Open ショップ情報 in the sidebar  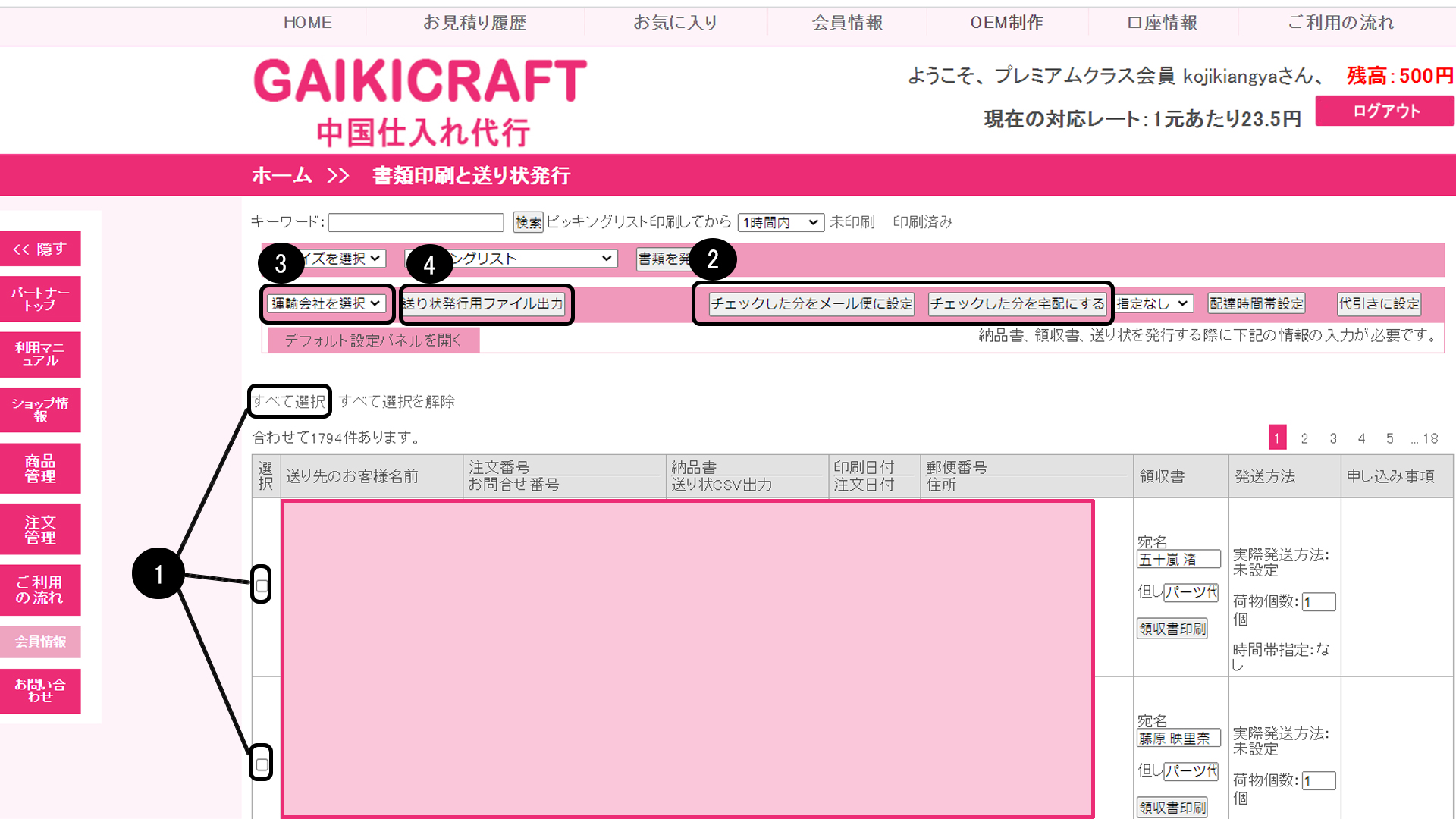pyautogui.click(x=40, y=409)
